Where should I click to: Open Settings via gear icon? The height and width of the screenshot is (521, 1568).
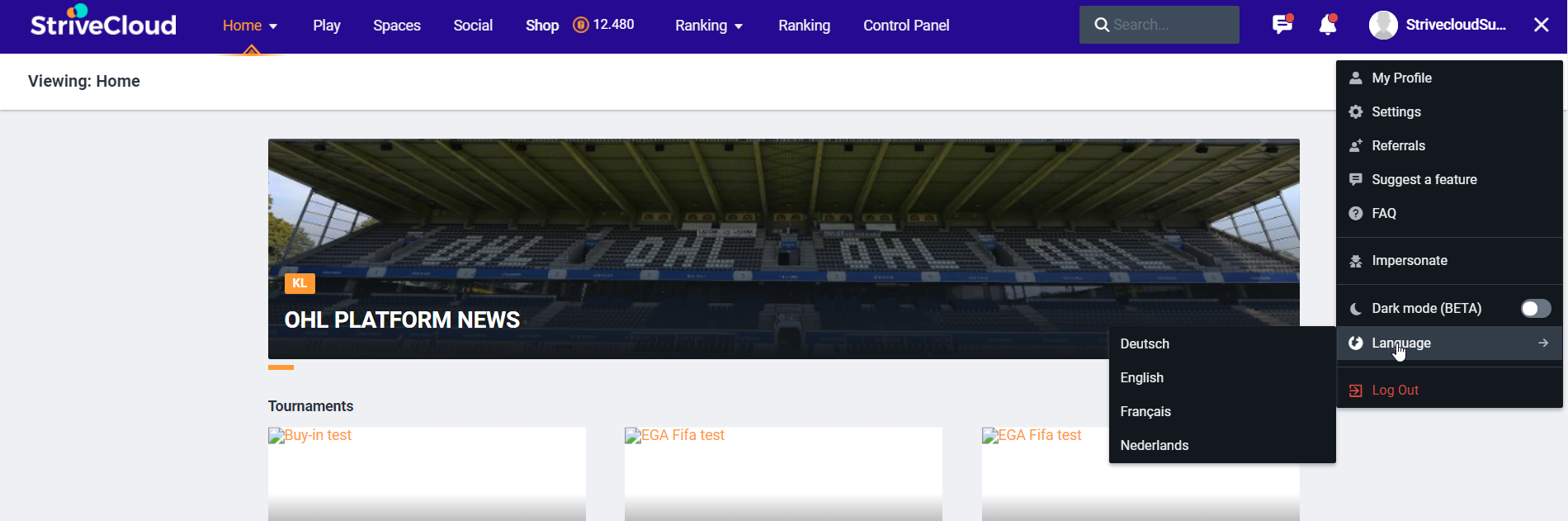(x=1356, y=111)
